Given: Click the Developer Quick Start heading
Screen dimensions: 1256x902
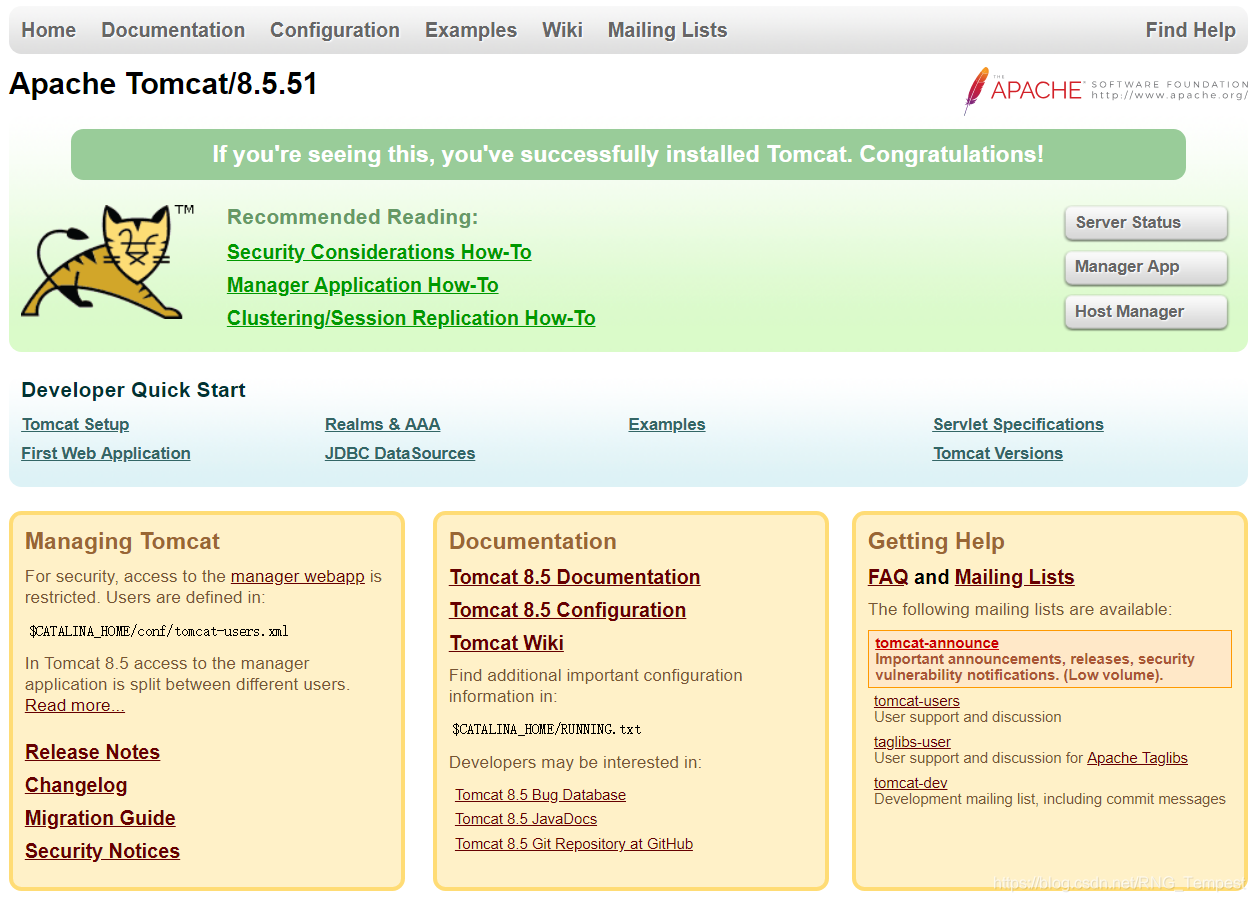Looking at the screenshot, I should [x=133, y=390].
